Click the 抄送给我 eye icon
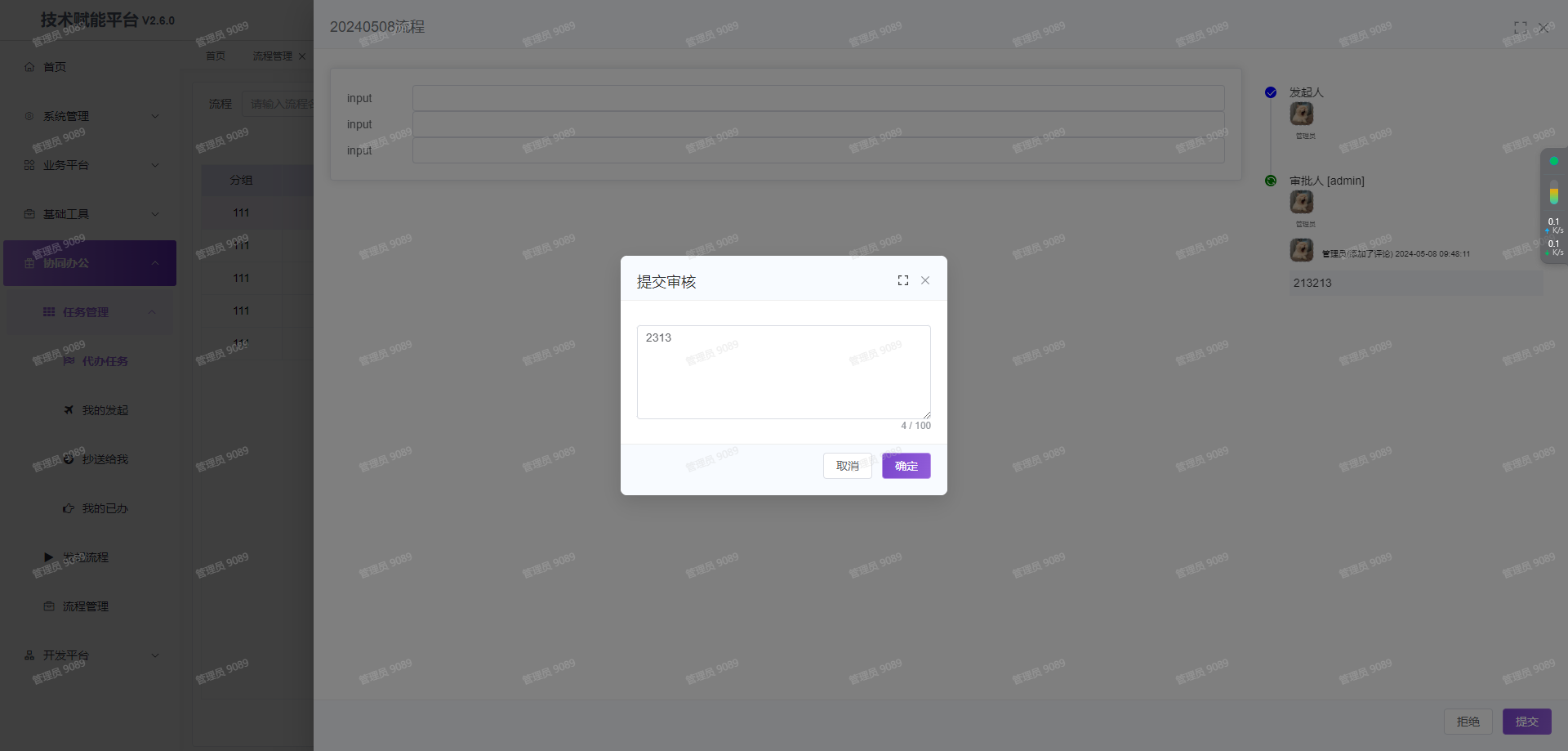Viewport: 1568px width, 751px height. tap(69, 459)
